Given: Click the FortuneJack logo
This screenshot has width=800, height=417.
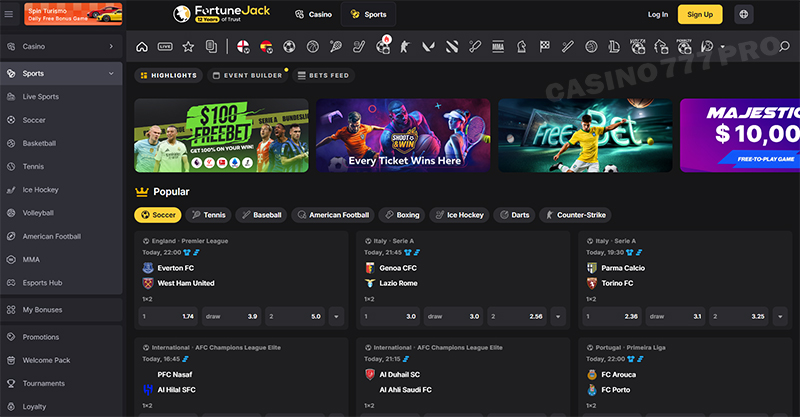Looking at the screenshot, I should 222,14.
